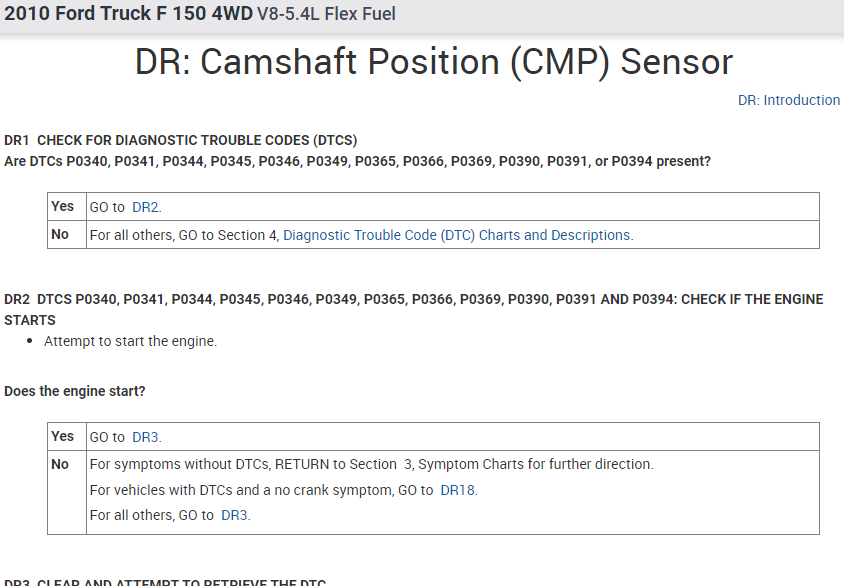Image resolution: width=844 pixels, height=586 pixels.
Task: Open Diagnostic Trouble Code (DTC) Charts and Descriptions
Action: coord(457,236)
